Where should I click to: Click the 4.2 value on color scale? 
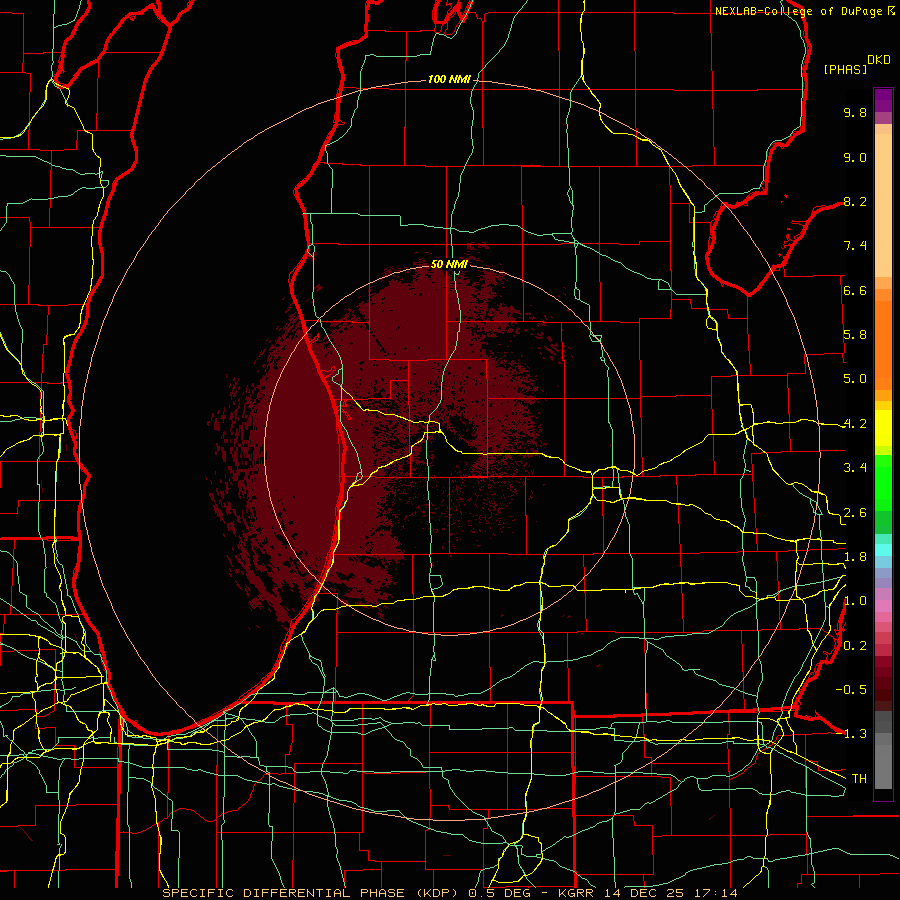[x=855, y=424]
